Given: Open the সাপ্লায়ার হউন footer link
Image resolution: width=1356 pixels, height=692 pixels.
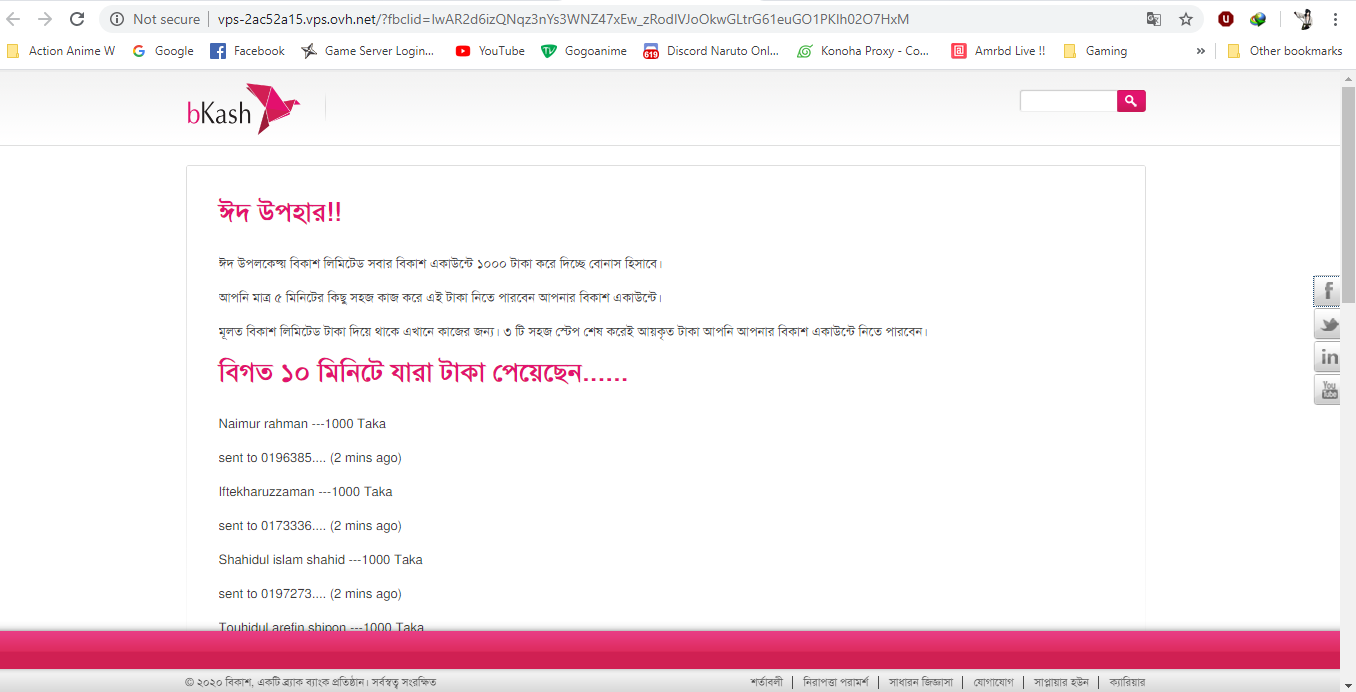Looking at the screenshot, I should pos(1061,682).
